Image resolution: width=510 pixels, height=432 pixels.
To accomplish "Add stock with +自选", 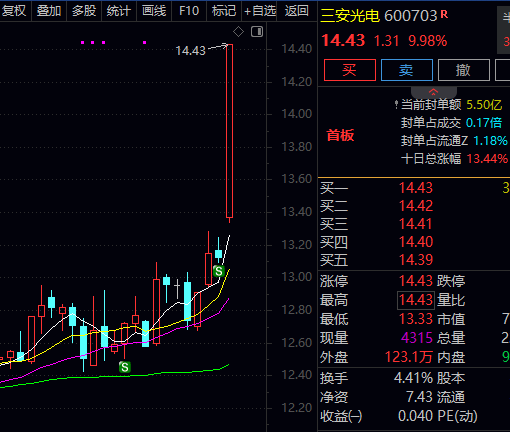I will (260, 11).
